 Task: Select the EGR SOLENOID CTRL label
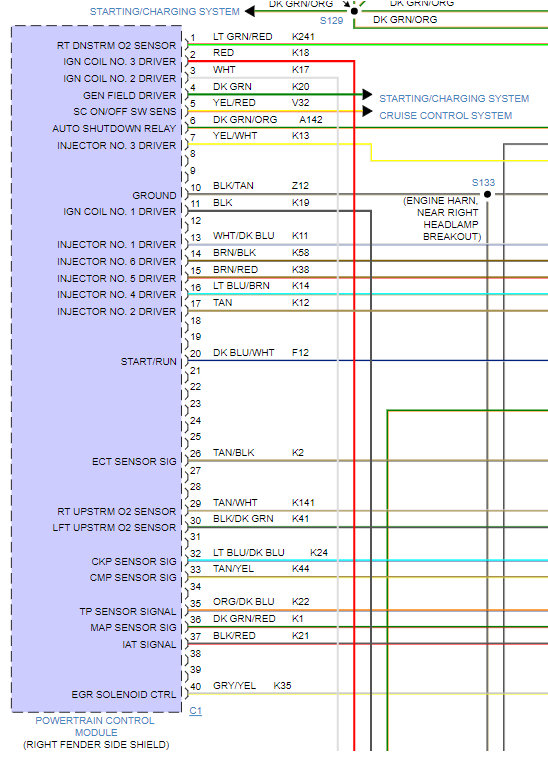[x=124, y=695]
